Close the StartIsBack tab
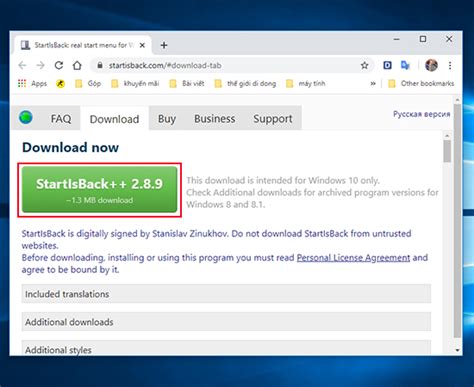 pyautogui.click(x=142, y=45)
